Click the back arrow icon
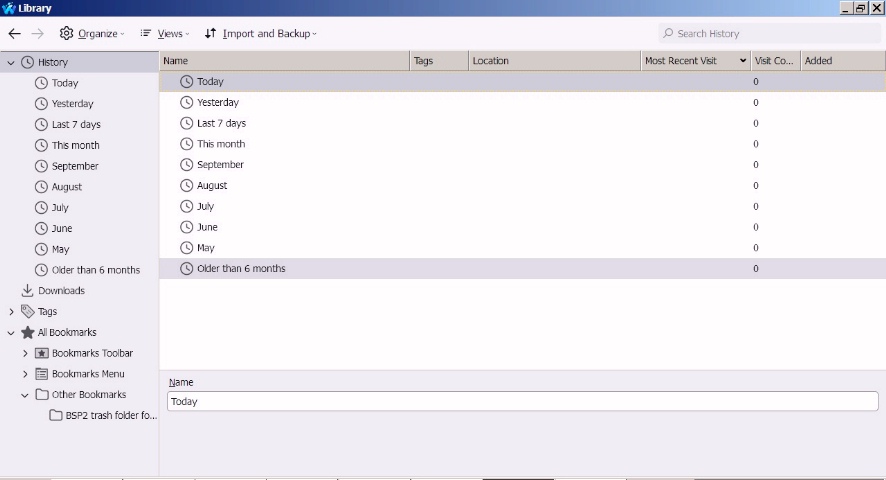The width and height of the screenshot is (886, 480). (15, 34)
